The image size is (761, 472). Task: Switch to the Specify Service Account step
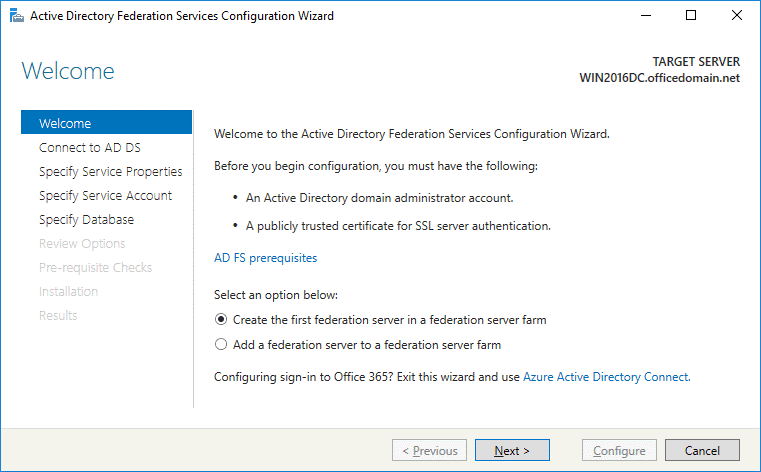[105, 196]
